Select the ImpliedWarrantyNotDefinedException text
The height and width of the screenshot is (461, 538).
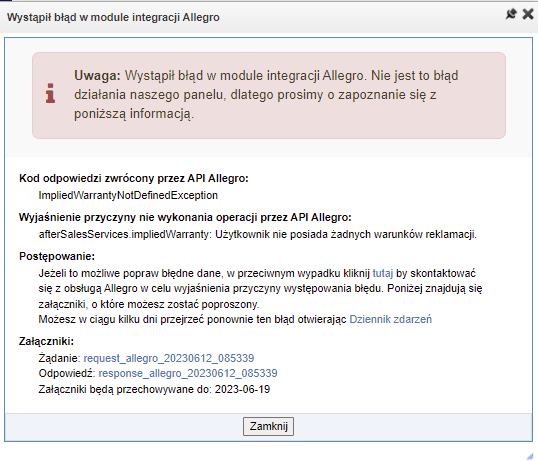128,195
